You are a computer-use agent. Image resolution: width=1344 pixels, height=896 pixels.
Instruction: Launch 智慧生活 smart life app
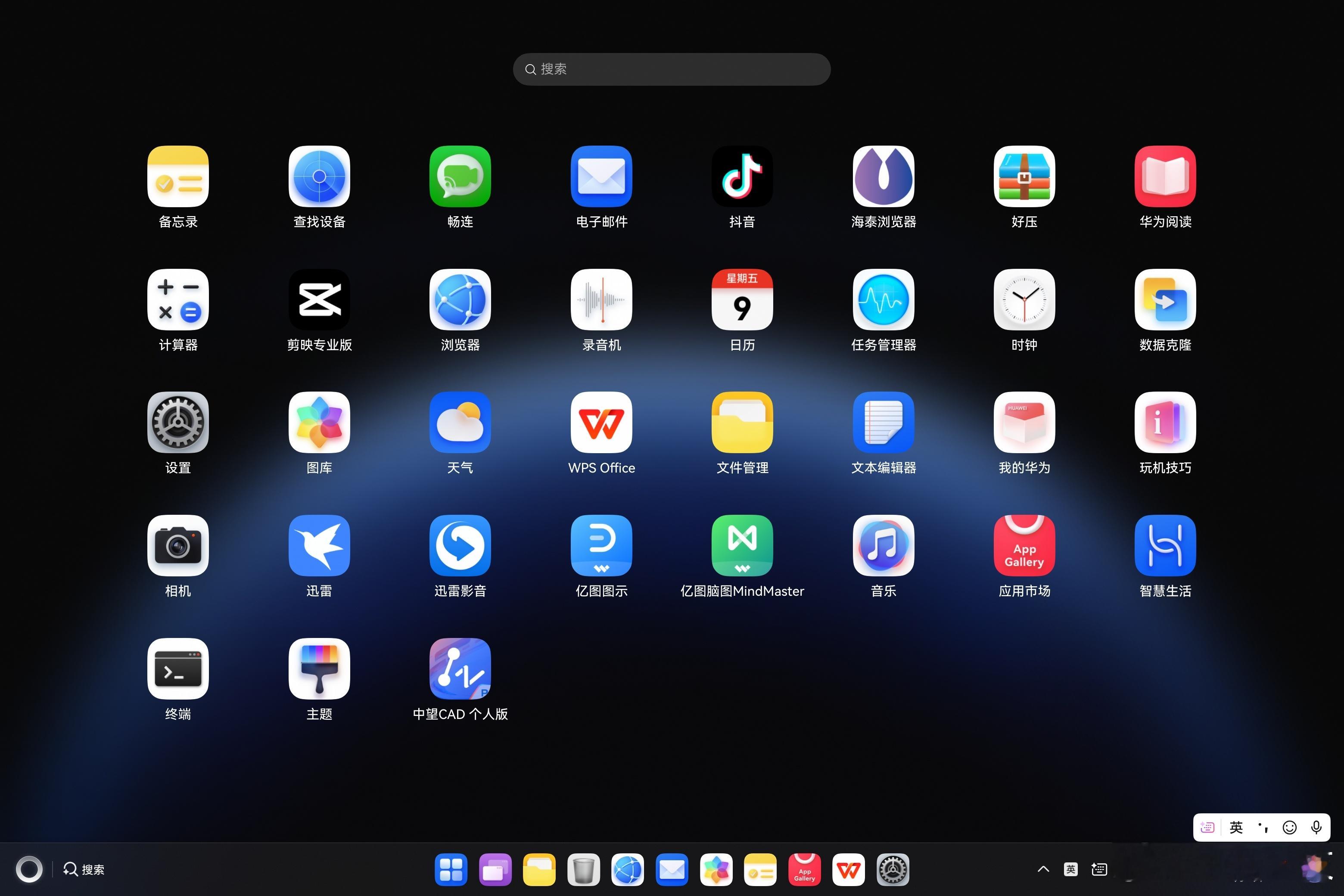(1166, 546)
